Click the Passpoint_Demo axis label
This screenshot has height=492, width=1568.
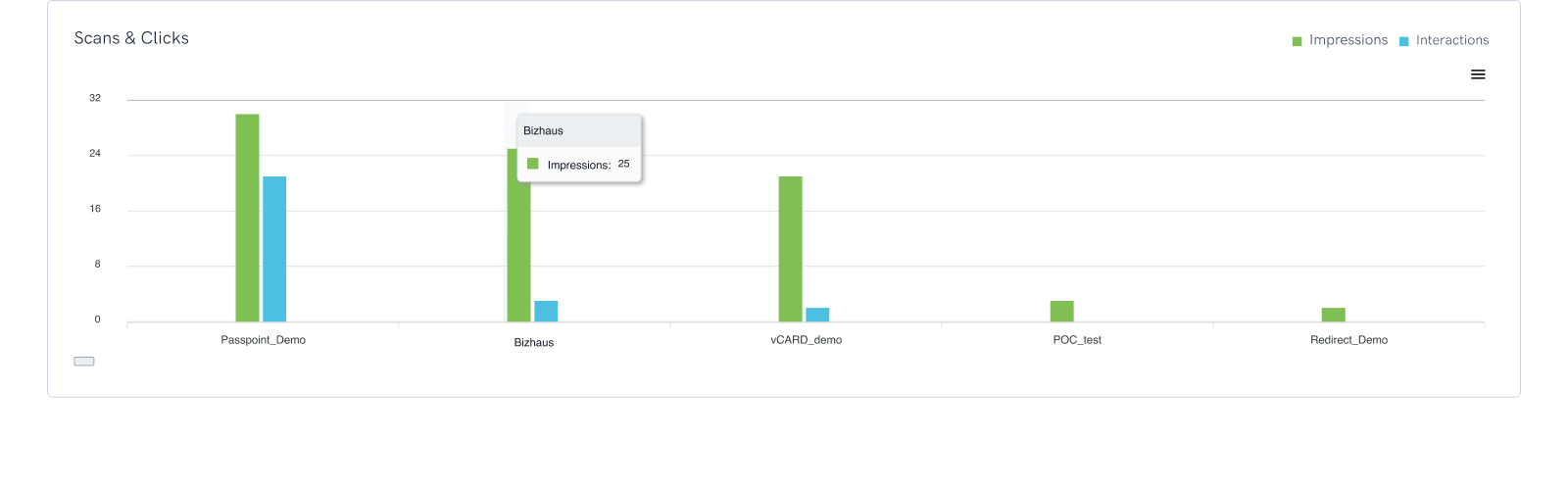tap(263, 340)
